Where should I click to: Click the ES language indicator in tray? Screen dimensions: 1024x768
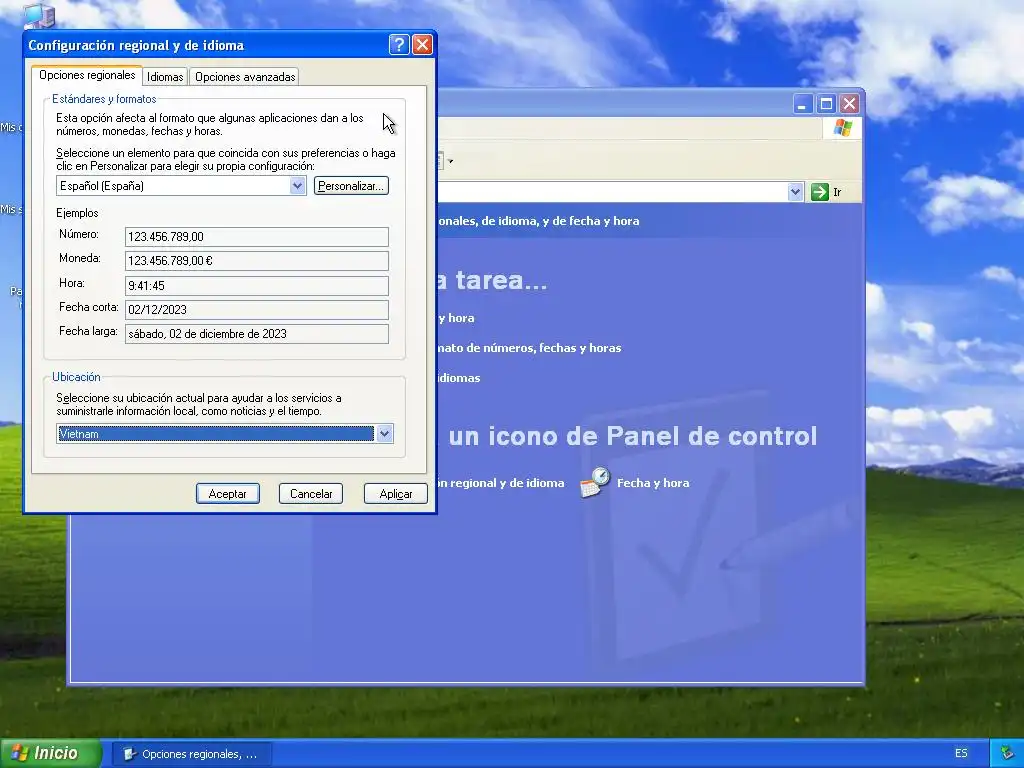pos(961,753)
